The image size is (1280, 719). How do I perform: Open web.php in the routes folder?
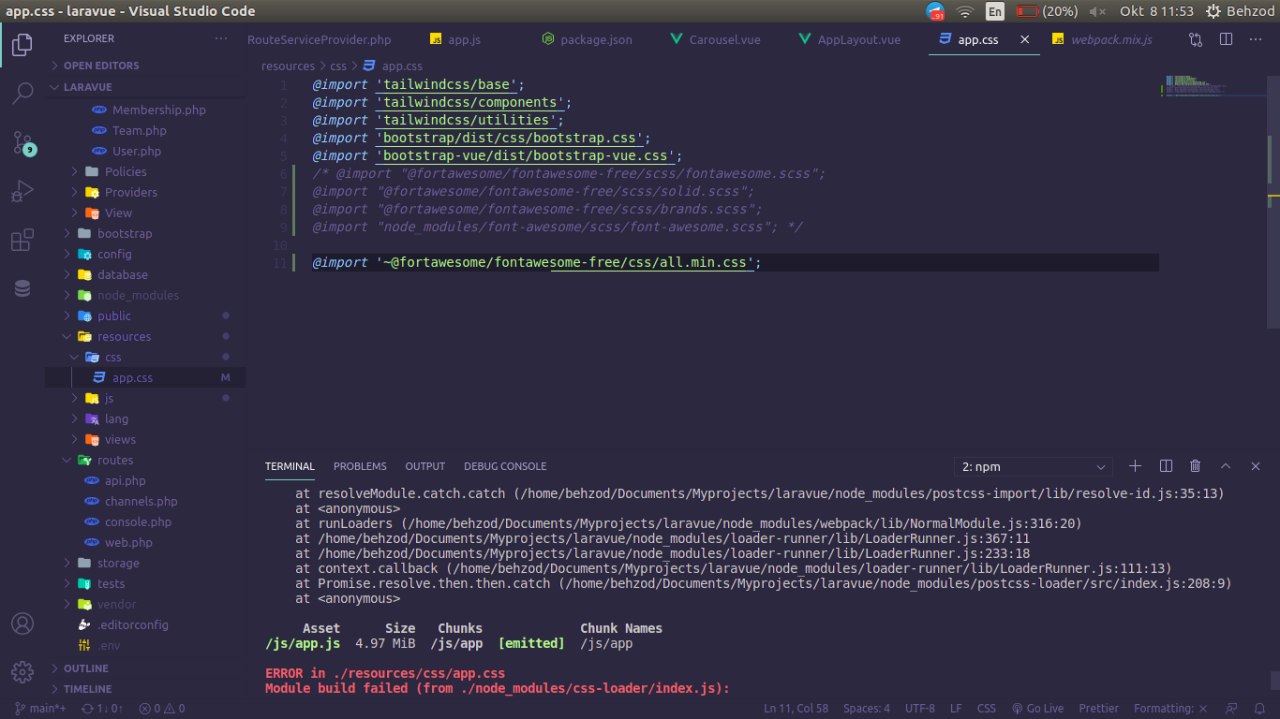point(145,542)
